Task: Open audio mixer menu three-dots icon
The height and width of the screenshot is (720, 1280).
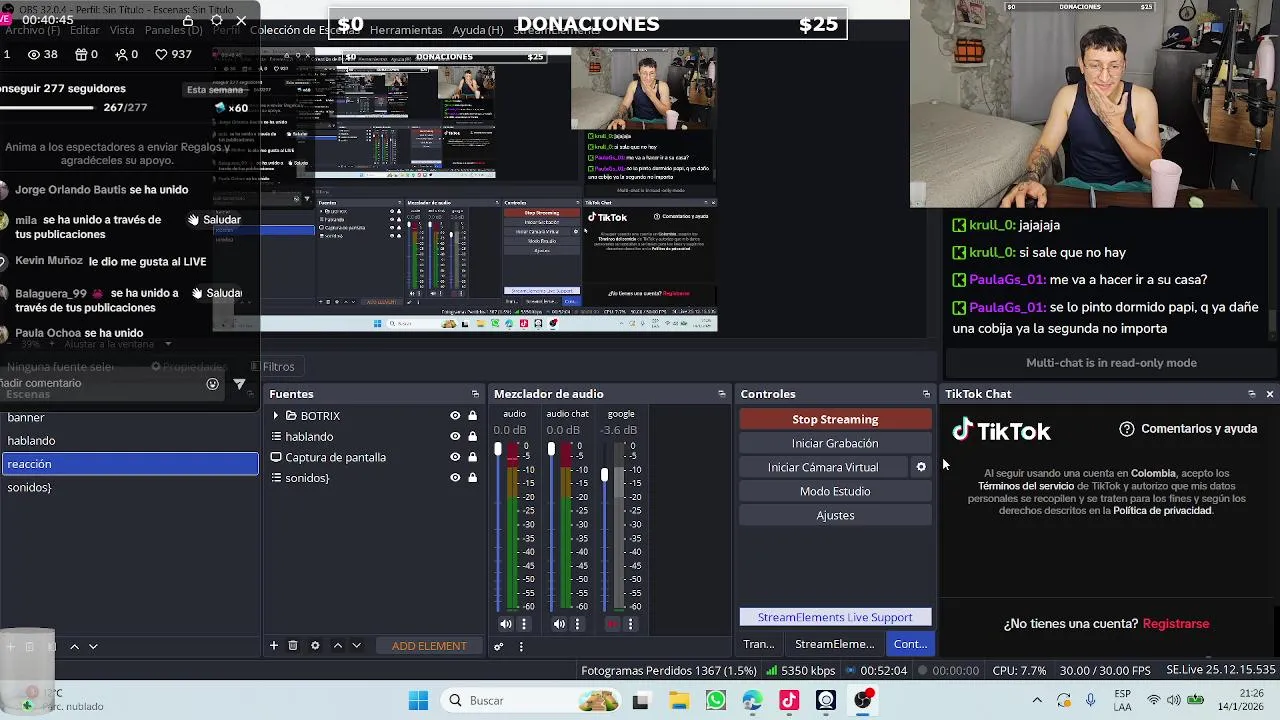Action: [521, 646]
